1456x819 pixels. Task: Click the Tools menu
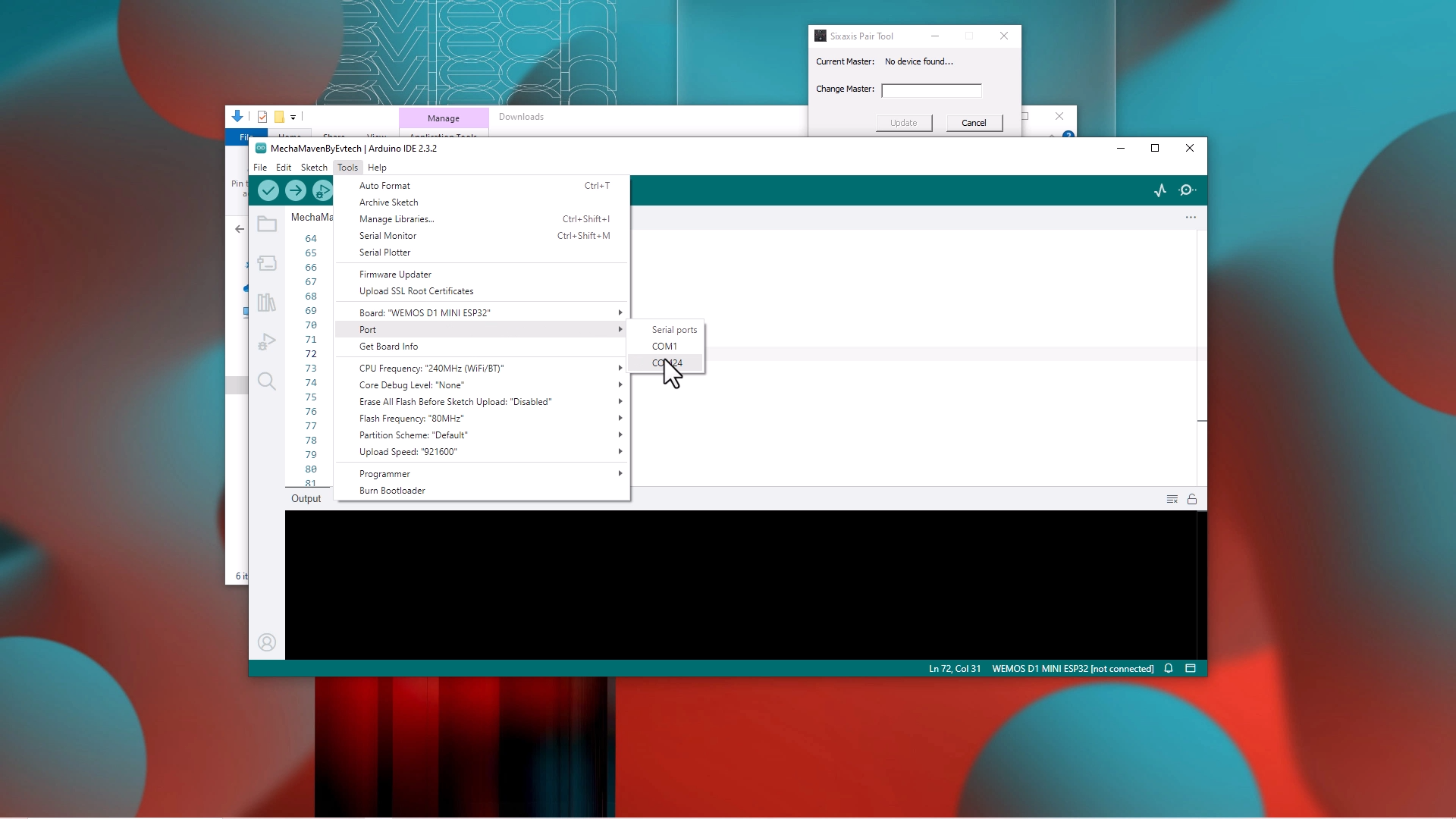[347, 168]
